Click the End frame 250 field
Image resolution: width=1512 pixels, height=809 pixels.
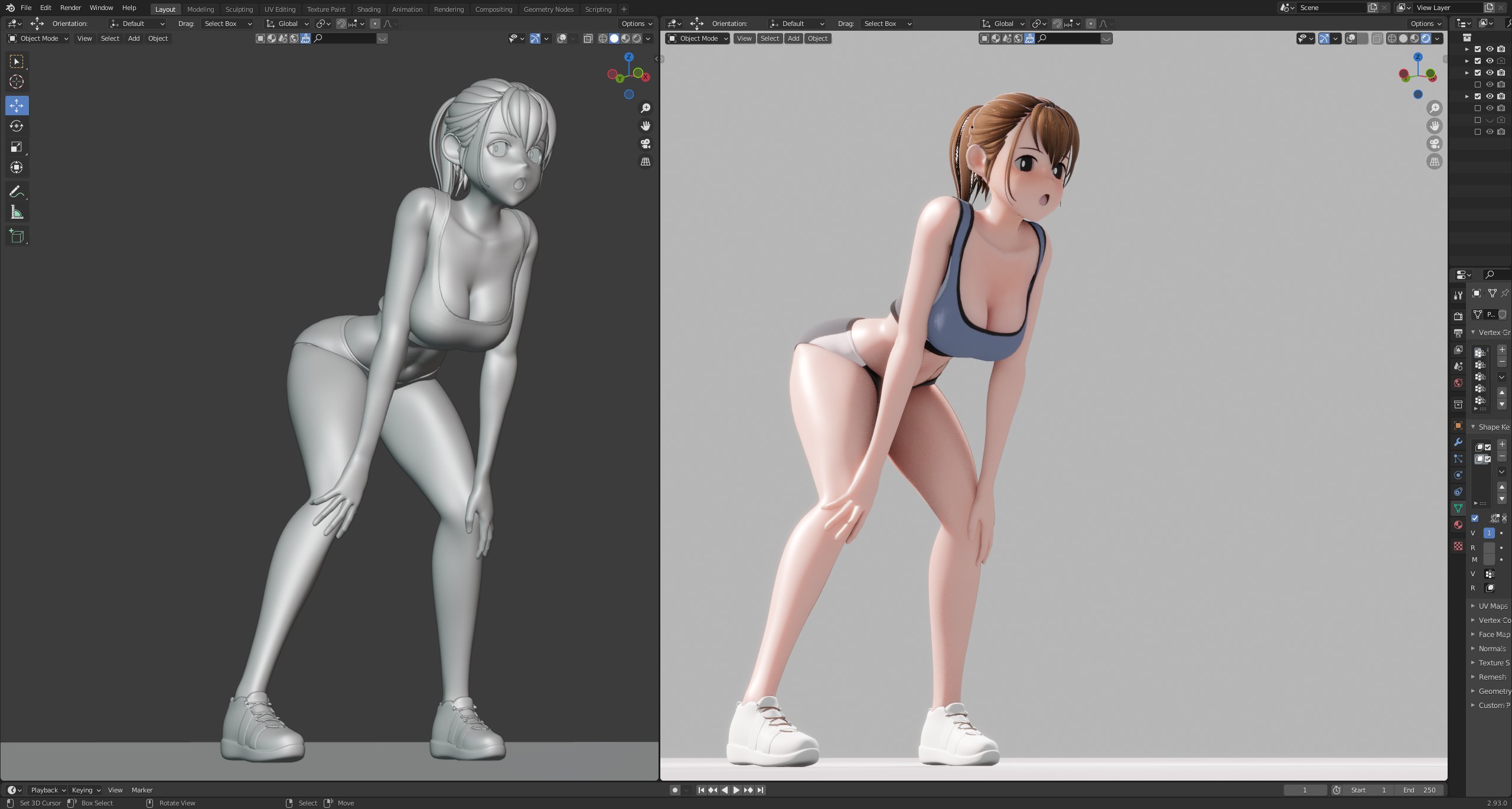click(1419, 790)
